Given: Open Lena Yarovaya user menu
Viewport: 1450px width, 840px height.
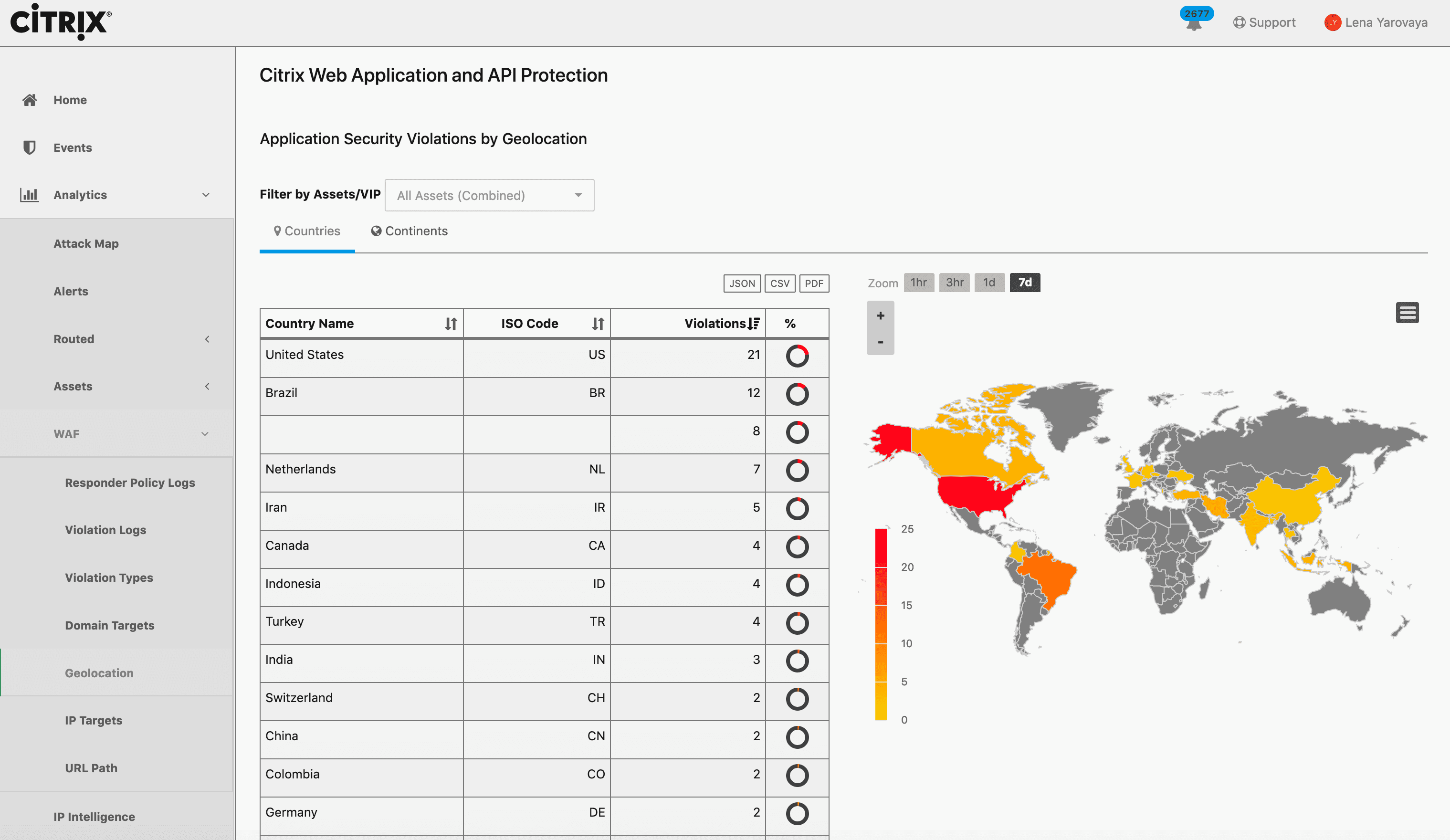Looking at the screenshot, I should pos(1376,22).
